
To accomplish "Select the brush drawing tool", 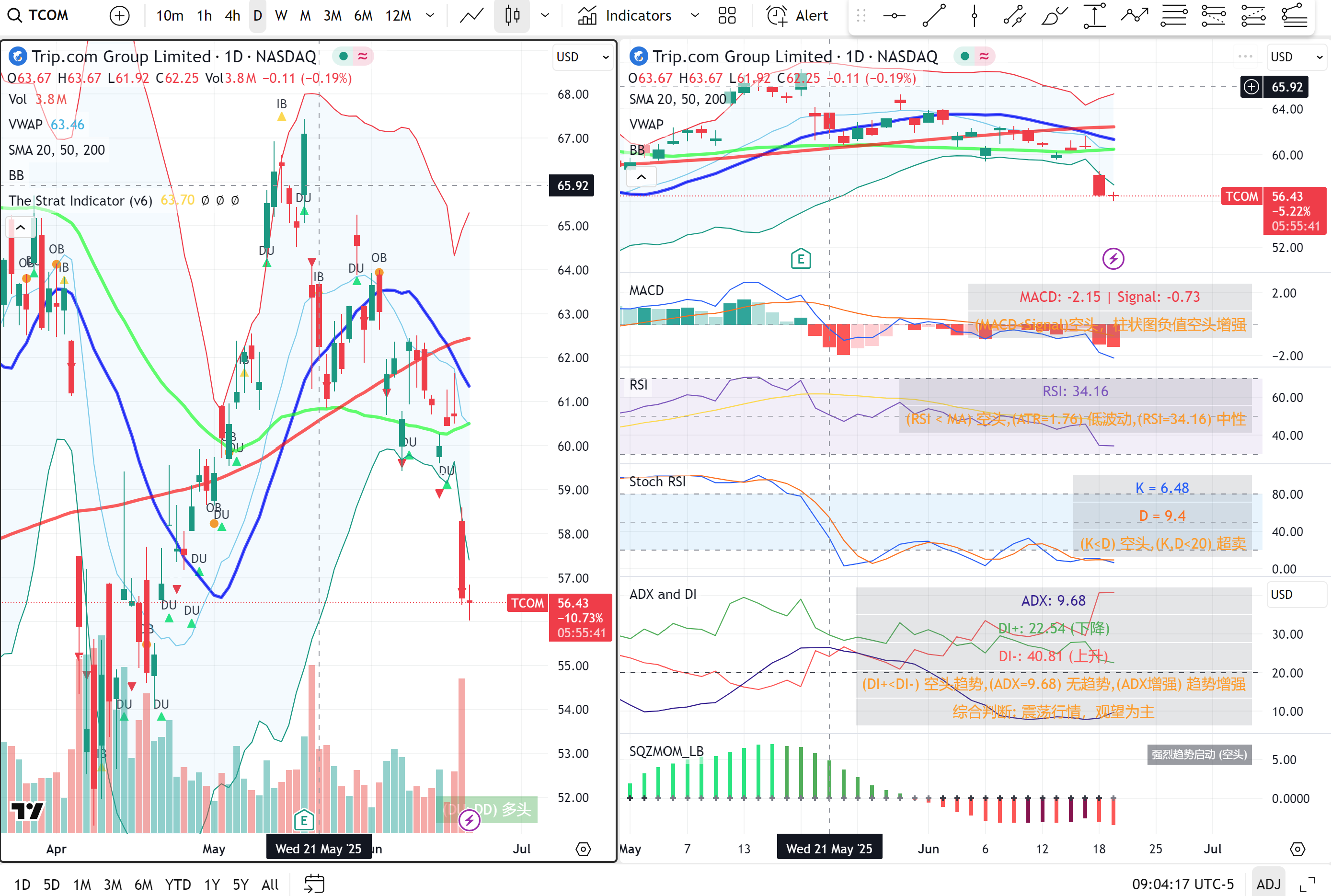I will coord(1054,15).
